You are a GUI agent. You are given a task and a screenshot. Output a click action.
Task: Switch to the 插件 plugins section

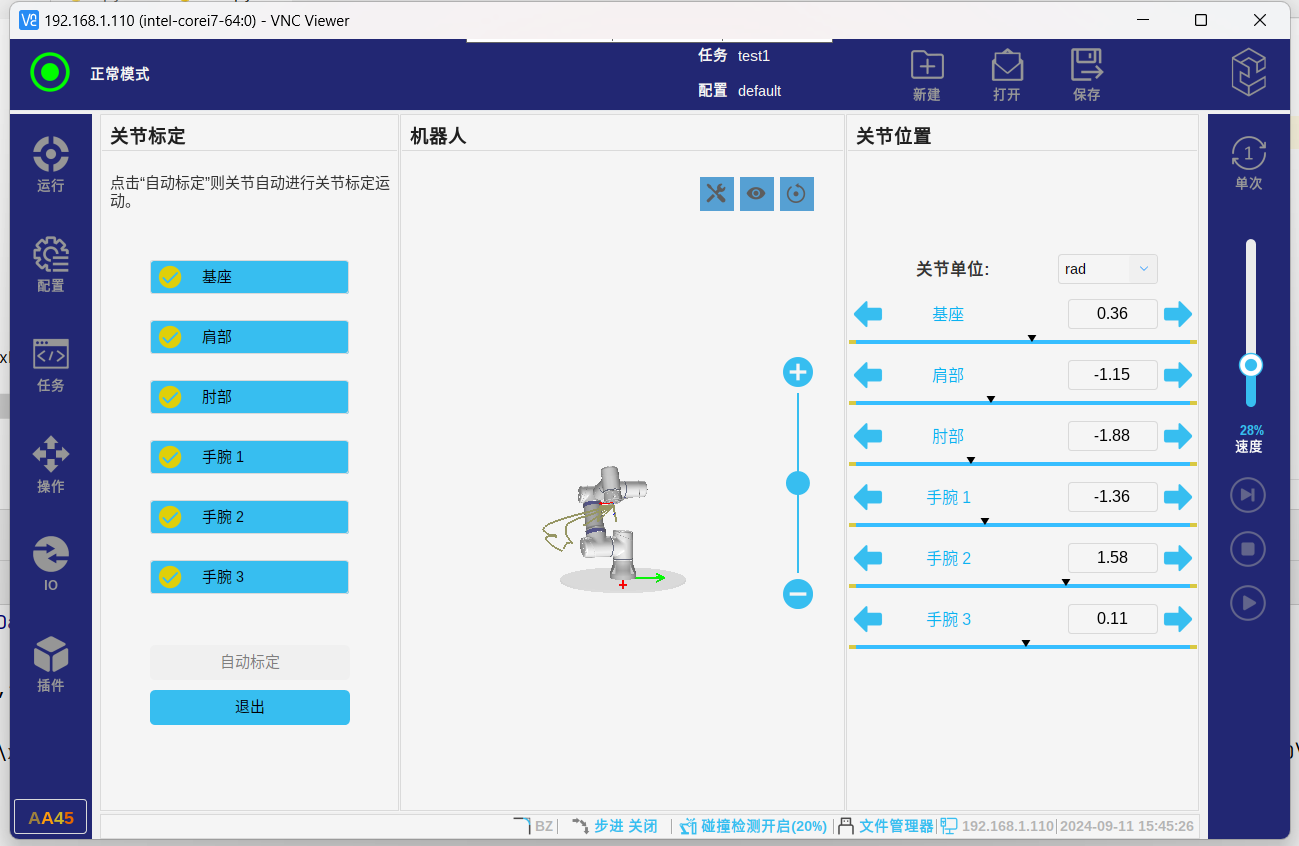tap(50, 665)
